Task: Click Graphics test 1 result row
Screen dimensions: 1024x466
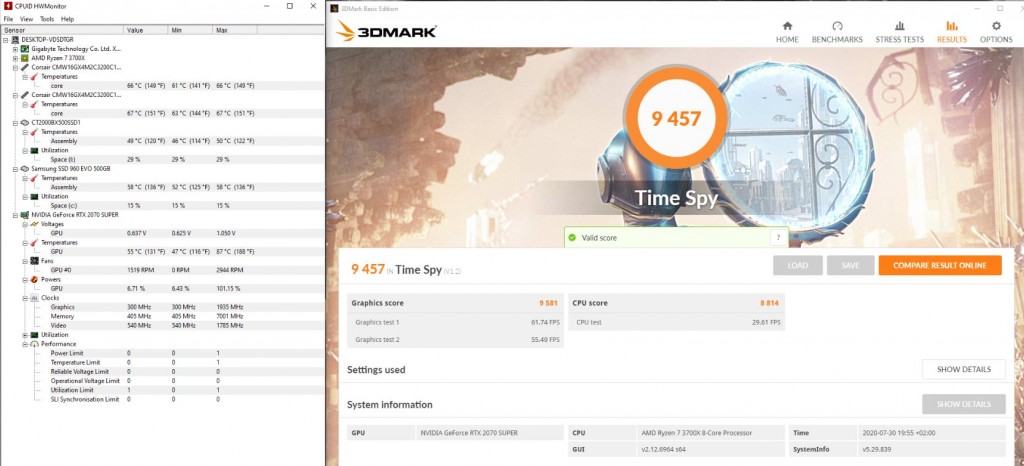Action: (x=455, y=322)
